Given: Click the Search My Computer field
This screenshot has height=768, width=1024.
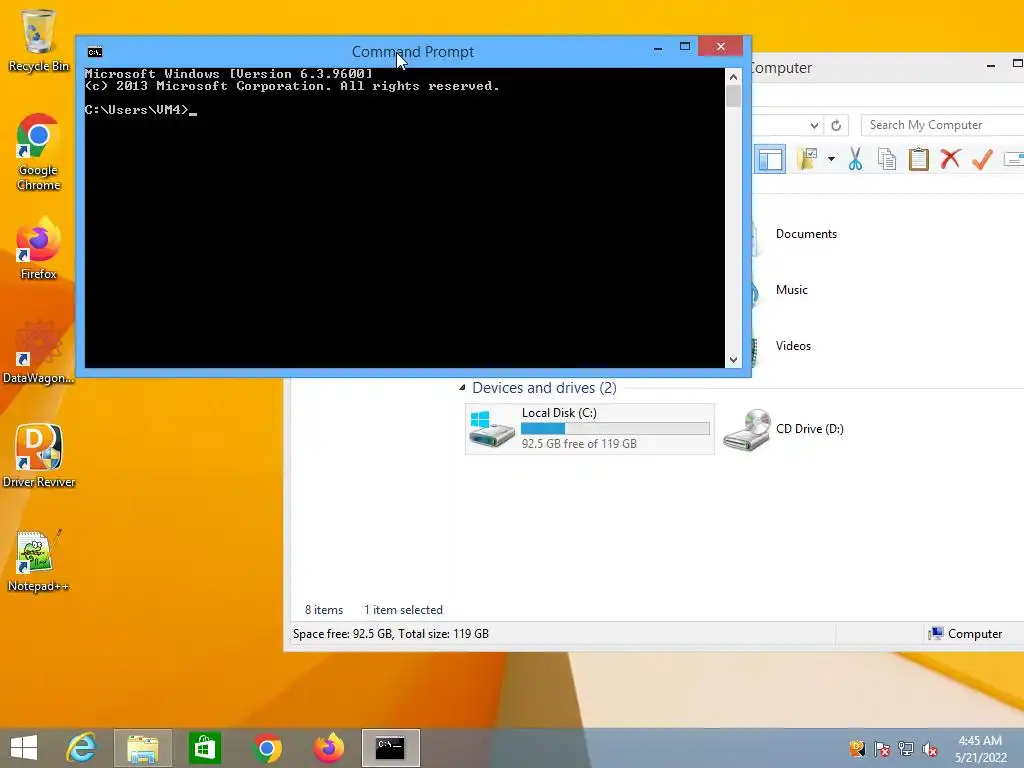Looking at the screenshot, I should (942, 125).
